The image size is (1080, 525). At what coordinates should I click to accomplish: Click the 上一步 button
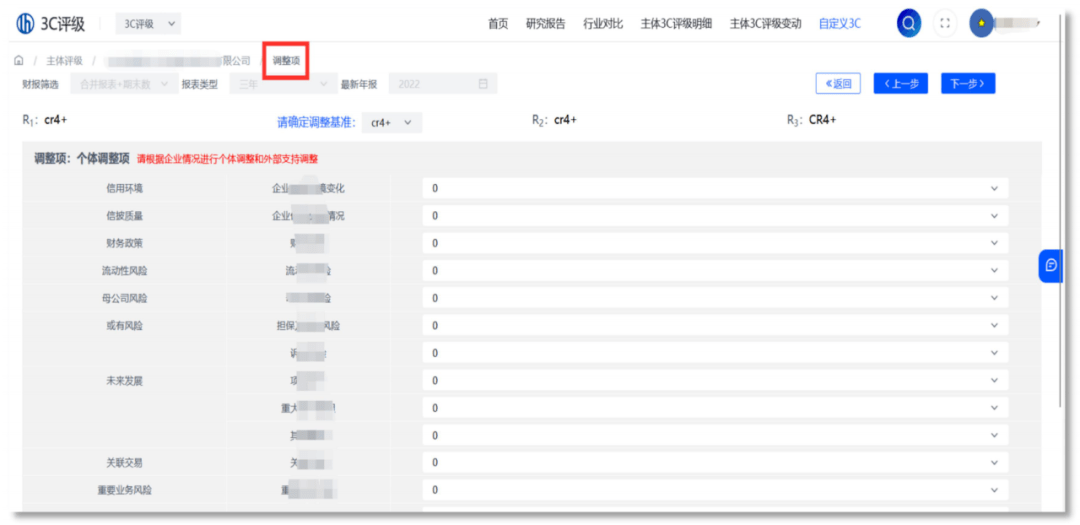click(901, 84)
